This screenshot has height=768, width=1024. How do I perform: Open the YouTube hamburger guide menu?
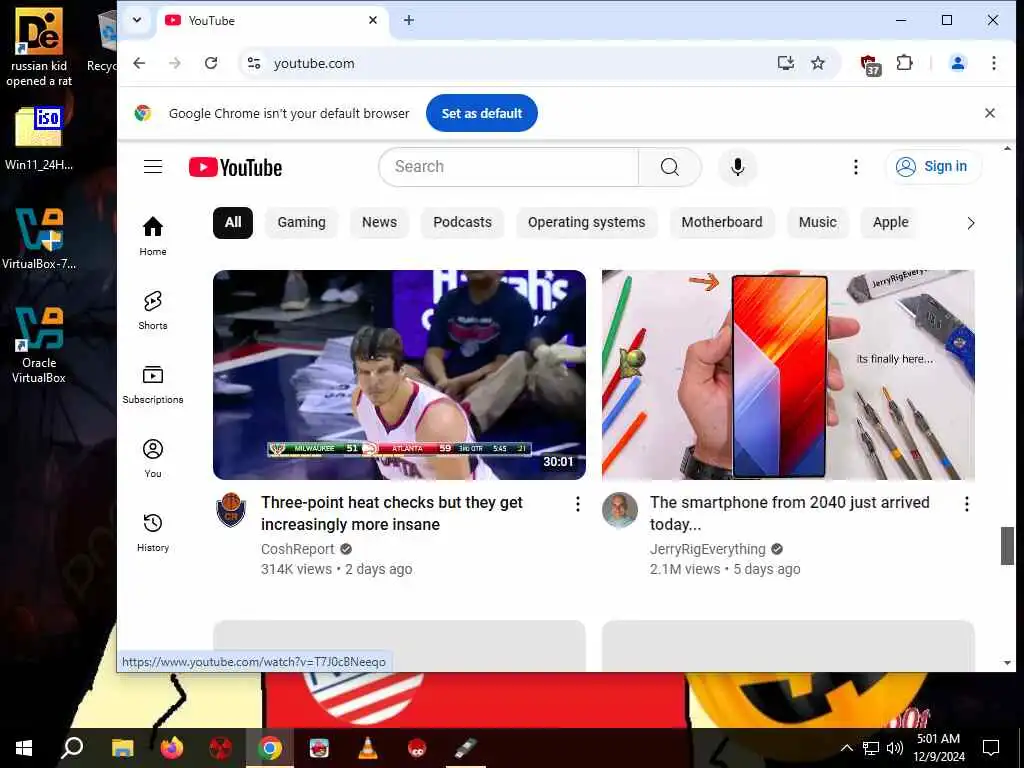pyautogui.click(x=153, y=167)
